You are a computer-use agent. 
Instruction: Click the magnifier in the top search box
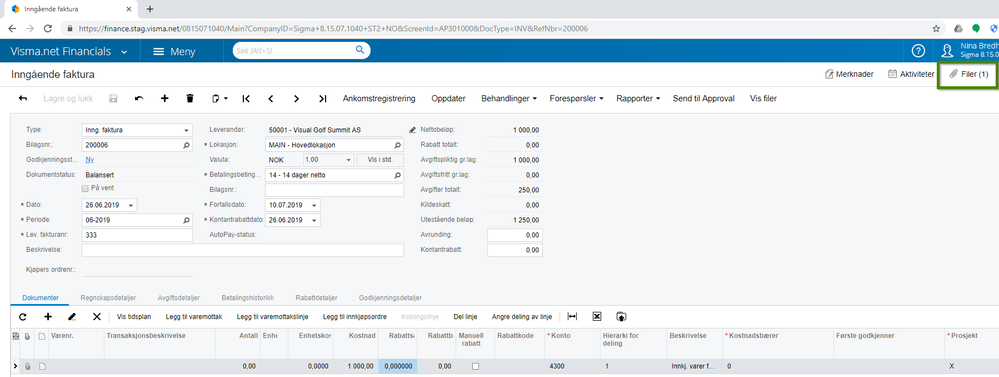pos(360,50)
